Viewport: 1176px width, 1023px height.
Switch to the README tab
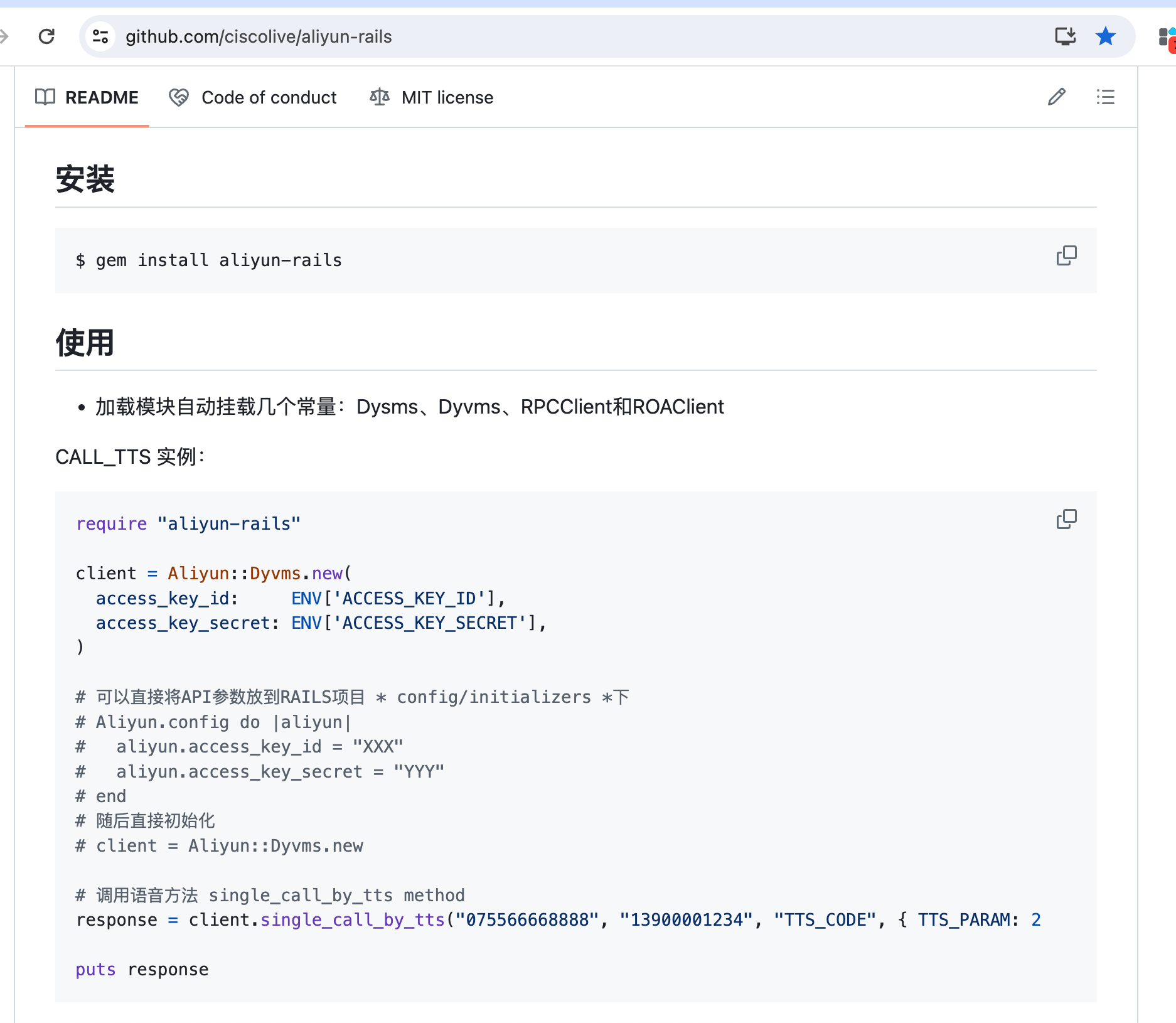87,98
